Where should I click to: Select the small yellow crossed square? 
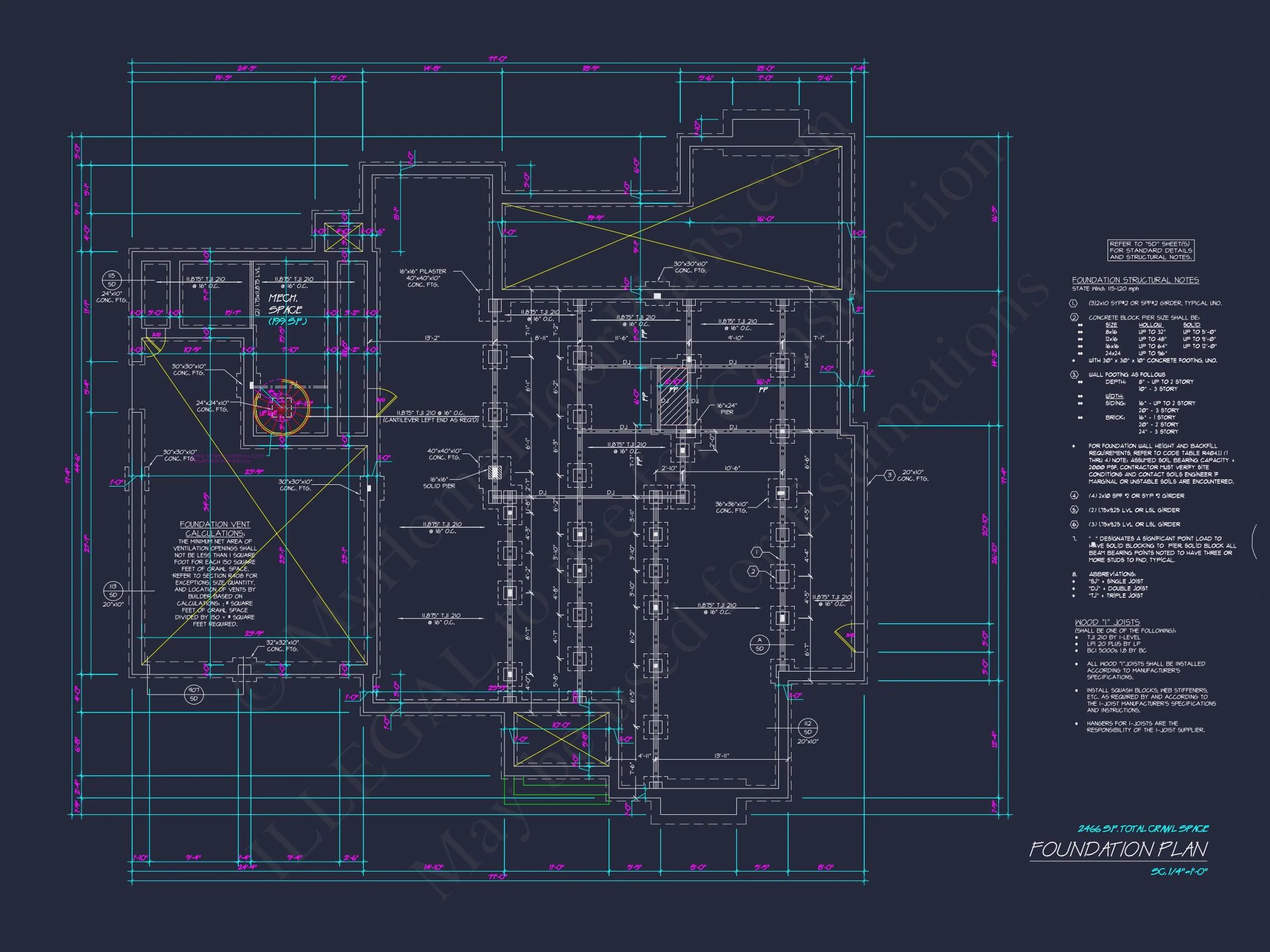click(x=343, y=236)
